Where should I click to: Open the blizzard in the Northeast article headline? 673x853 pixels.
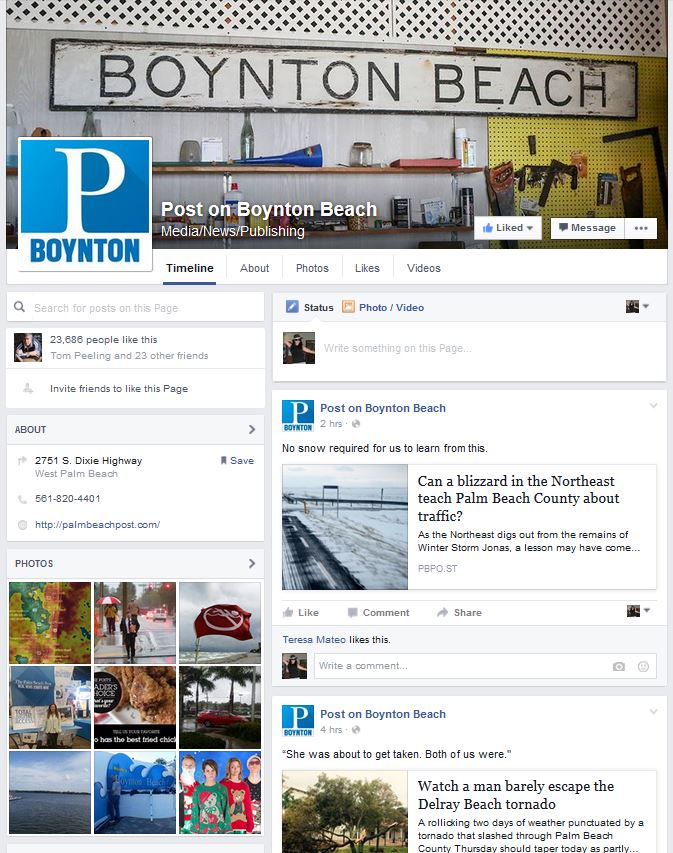pyautogui.click(x=518, y=498)
